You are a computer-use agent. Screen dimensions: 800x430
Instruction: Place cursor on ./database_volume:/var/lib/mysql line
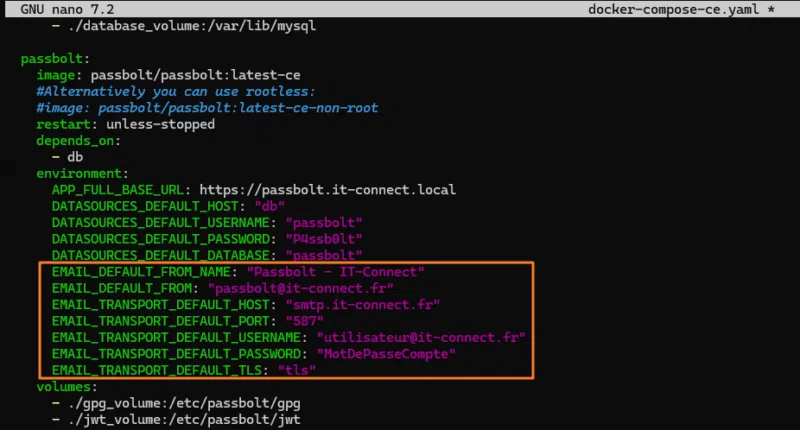coord(184,26)
